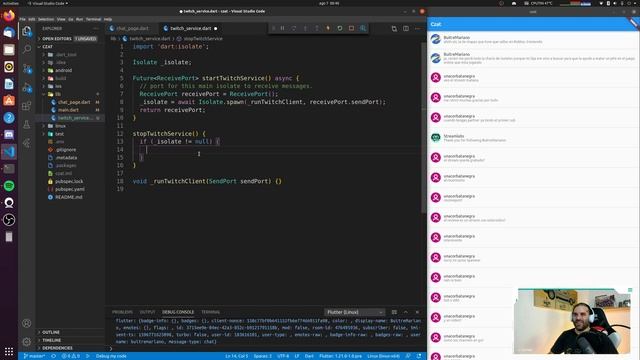The width and height of the screenshot is (640, 360).
Task: Open the File menu
Action: coord(22,19)
